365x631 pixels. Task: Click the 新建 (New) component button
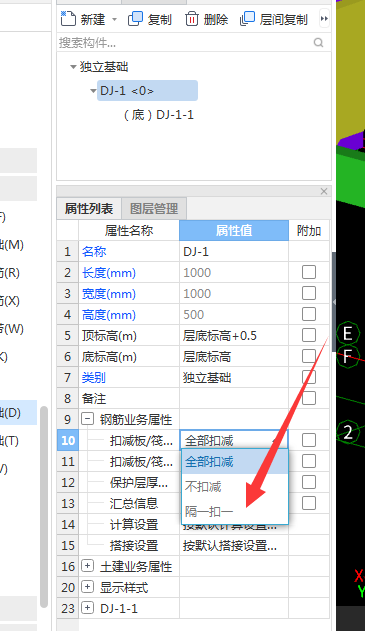click(x=83, y=19)
